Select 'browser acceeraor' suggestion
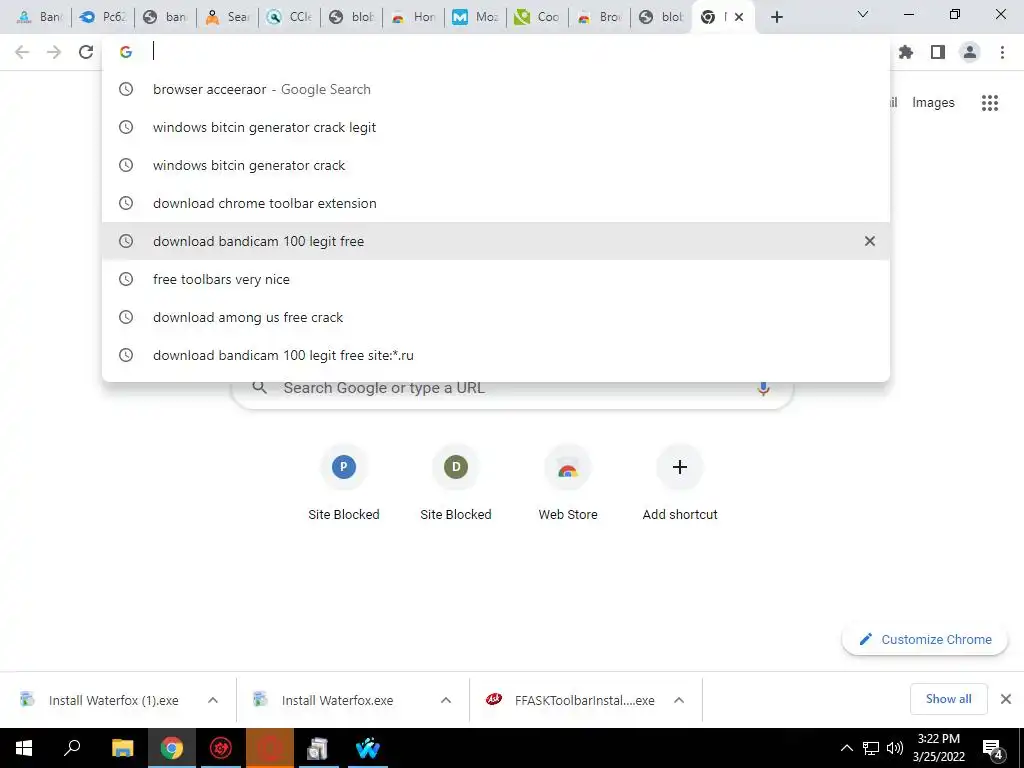Image resolution: width=1024 pixels, height=768 pixels. pyautogui.click(x=496, y=89)
